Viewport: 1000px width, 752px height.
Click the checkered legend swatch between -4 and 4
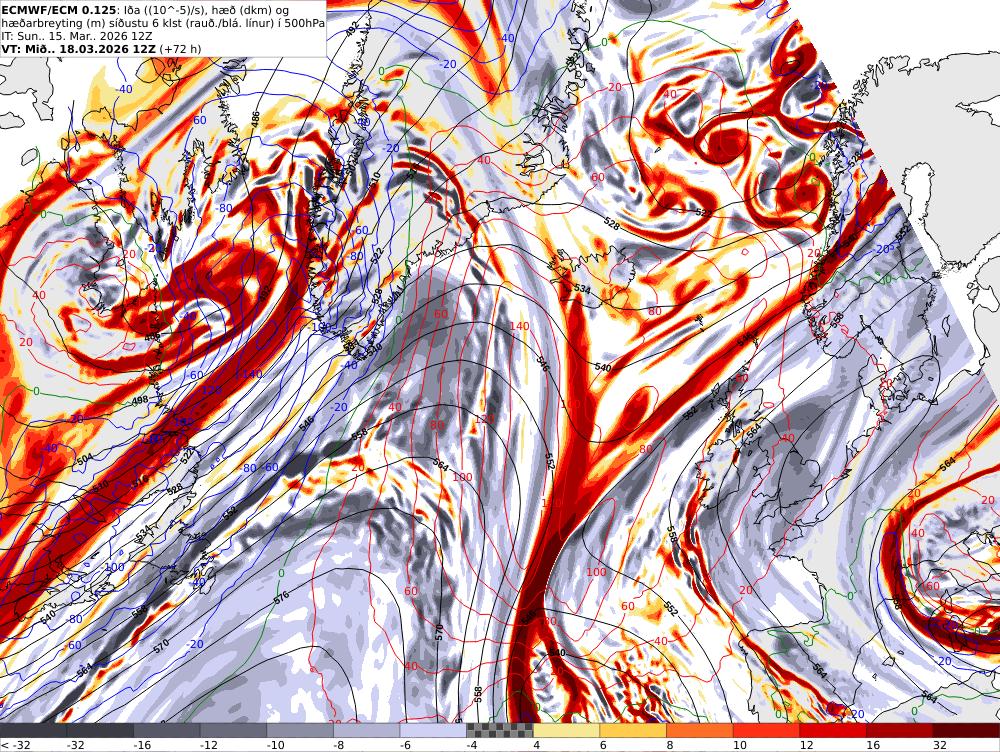(499, 730)
